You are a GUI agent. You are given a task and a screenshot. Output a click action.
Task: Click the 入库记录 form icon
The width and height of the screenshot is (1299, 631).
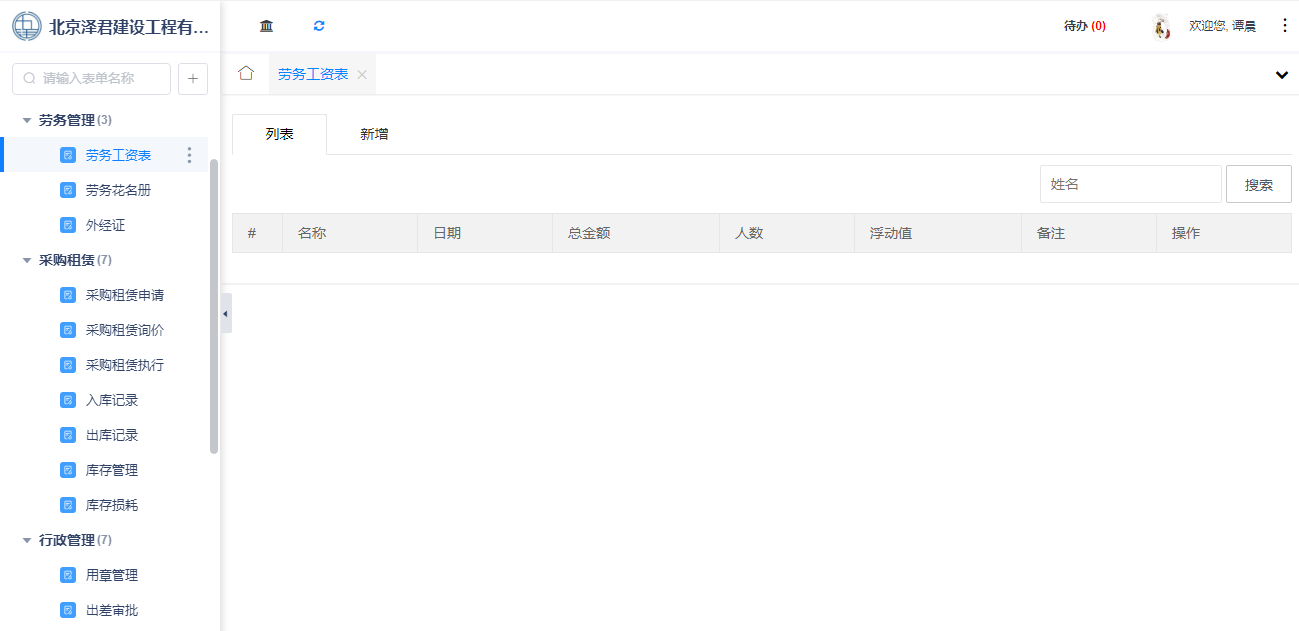68,400
